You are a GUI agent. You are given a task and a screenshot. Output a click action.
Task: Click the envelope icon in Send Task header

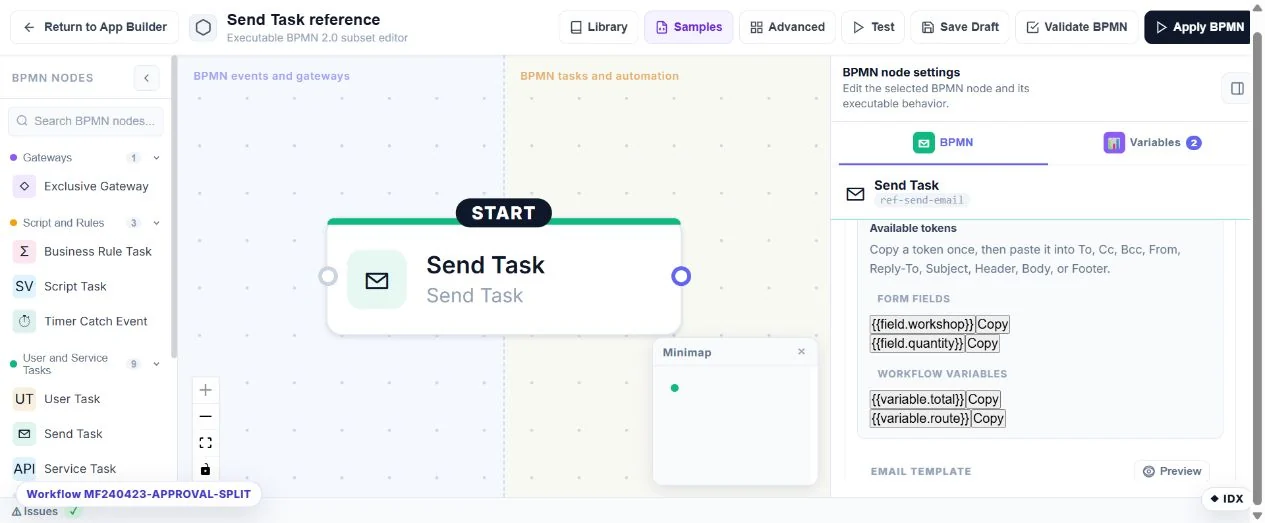point(855,194)
